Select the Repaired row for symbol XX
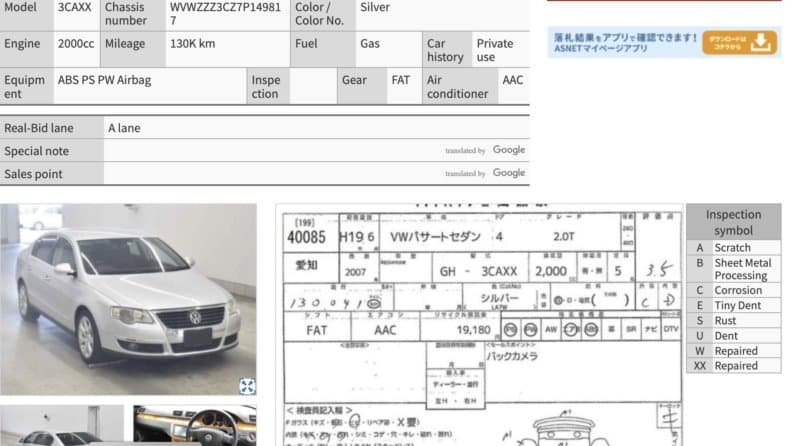The width and height of the screenshot is (800, 446). 733,366
